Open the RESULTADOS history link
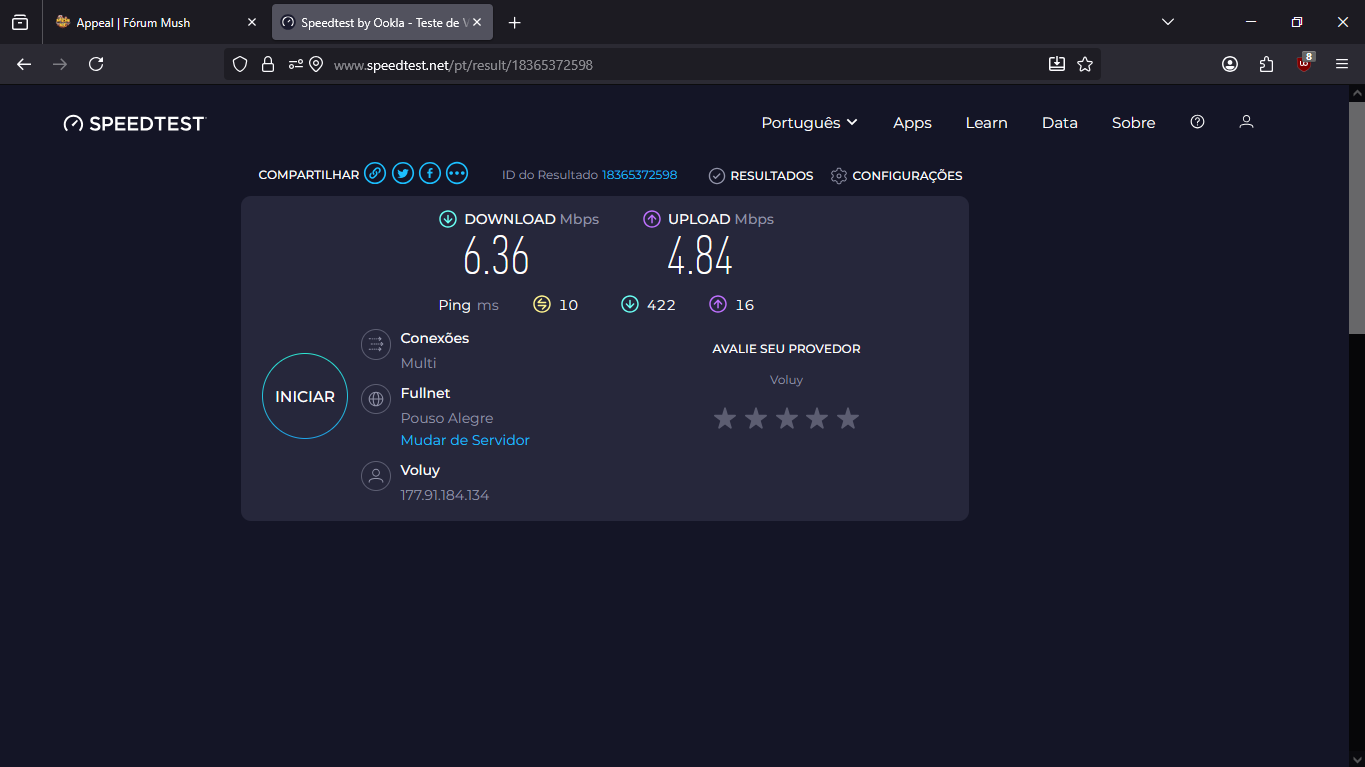Viewport: 1365px width, 767px height. point(761,176)
